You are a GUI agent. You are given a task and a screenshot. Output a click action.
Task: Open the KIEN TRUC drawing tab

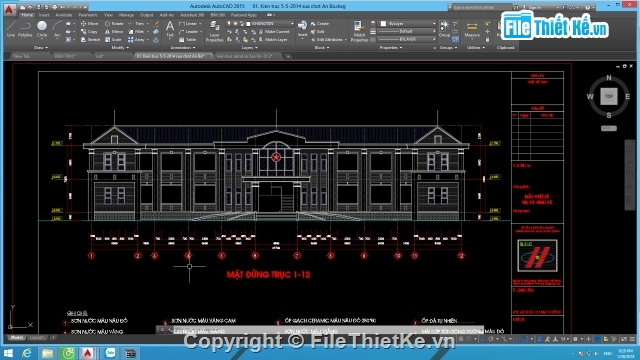coord(65,56)
